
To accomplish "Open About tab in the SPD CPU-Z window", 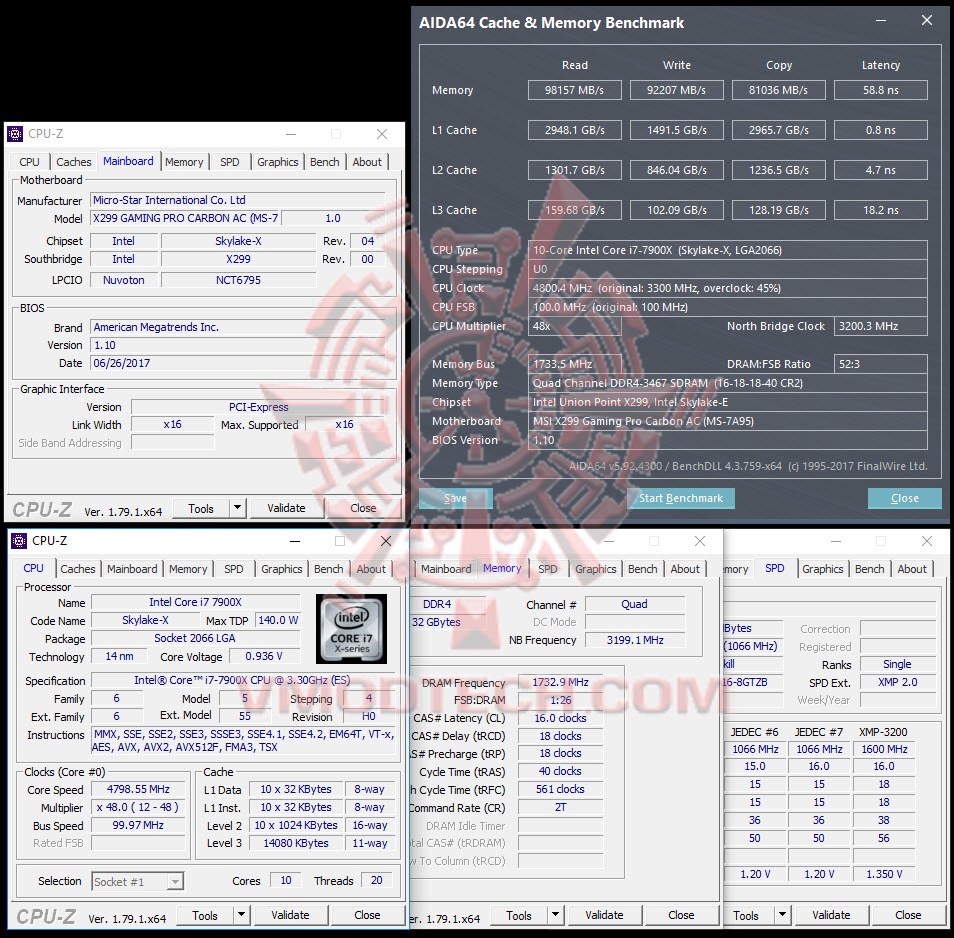I will [x=911, y=569].
